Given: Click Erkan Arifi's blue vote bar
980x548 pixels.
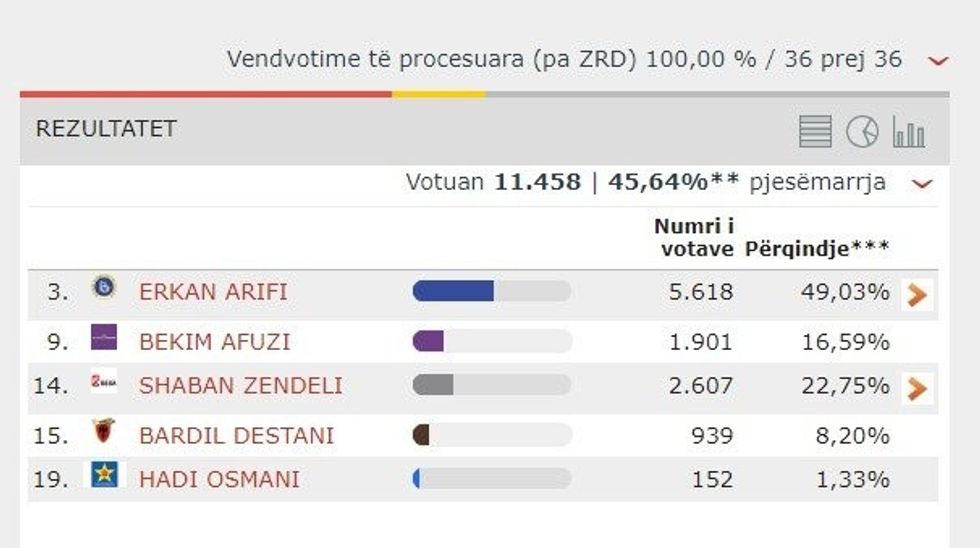Looking at the screenshot, I should (x=453, y=291).
